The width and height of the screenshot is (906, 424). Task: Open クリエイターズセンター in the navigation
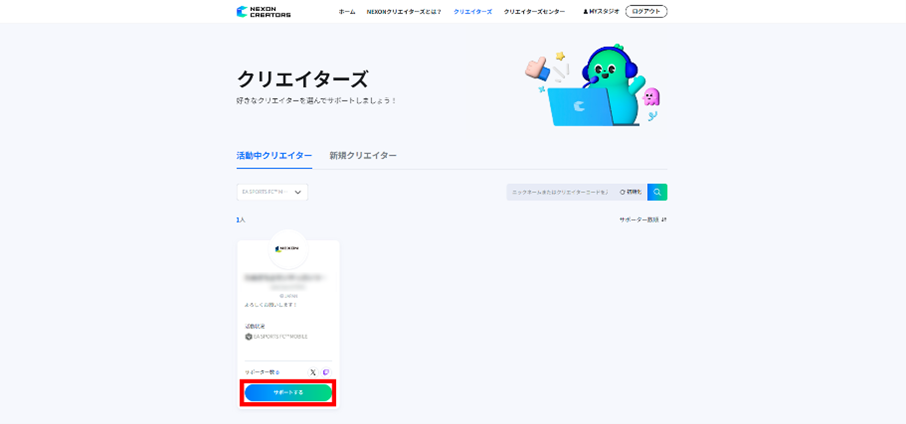pyautogui.click(x=534, y=12)
